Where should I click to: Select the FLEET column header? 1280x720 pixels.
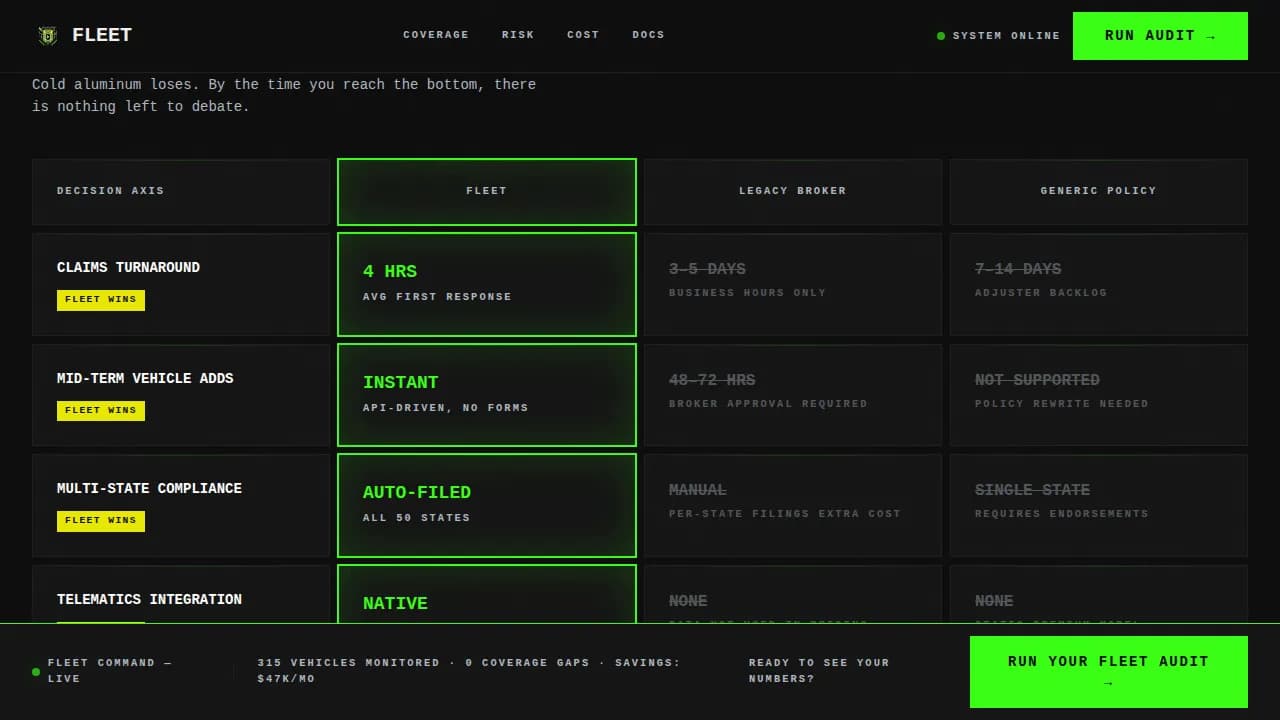coord(487,192)
